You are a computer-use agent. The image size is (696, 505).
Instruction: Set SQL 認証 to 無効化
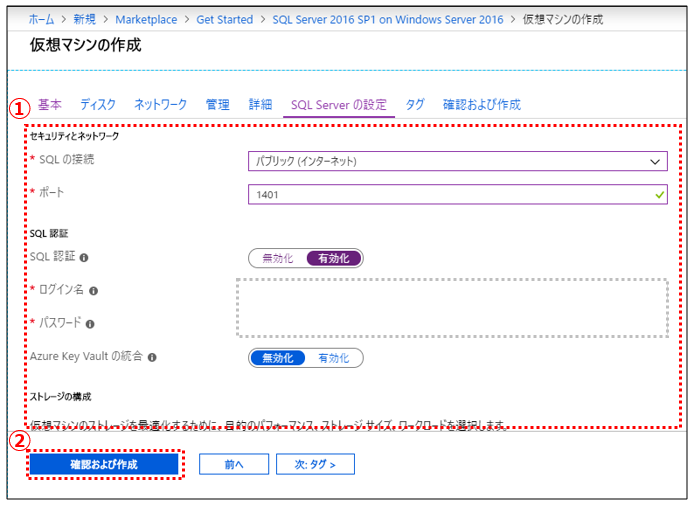277,258
